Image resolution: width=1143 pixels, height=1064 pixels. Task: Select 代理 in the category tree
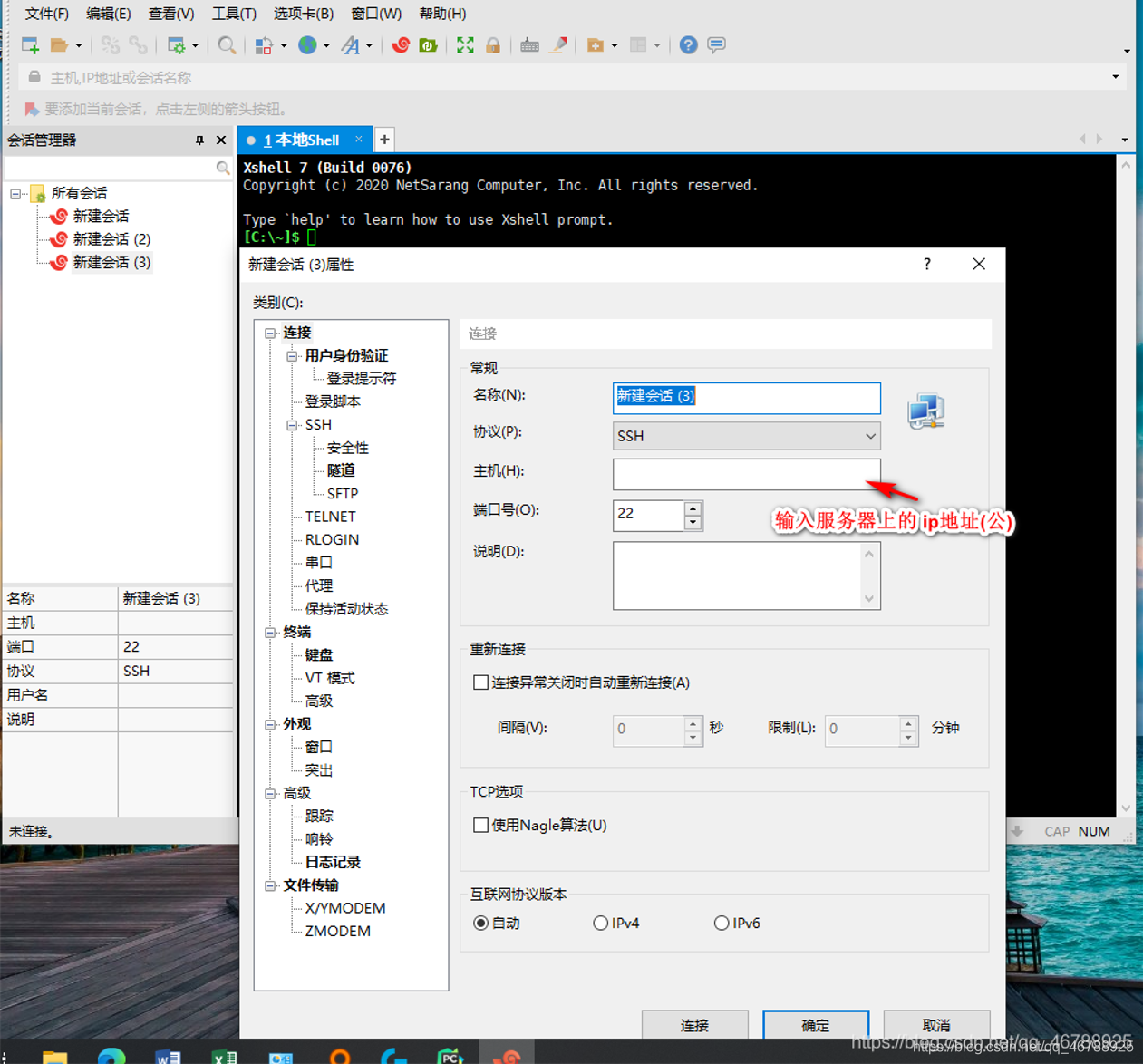pyautogui.click(x=319, y=585)
